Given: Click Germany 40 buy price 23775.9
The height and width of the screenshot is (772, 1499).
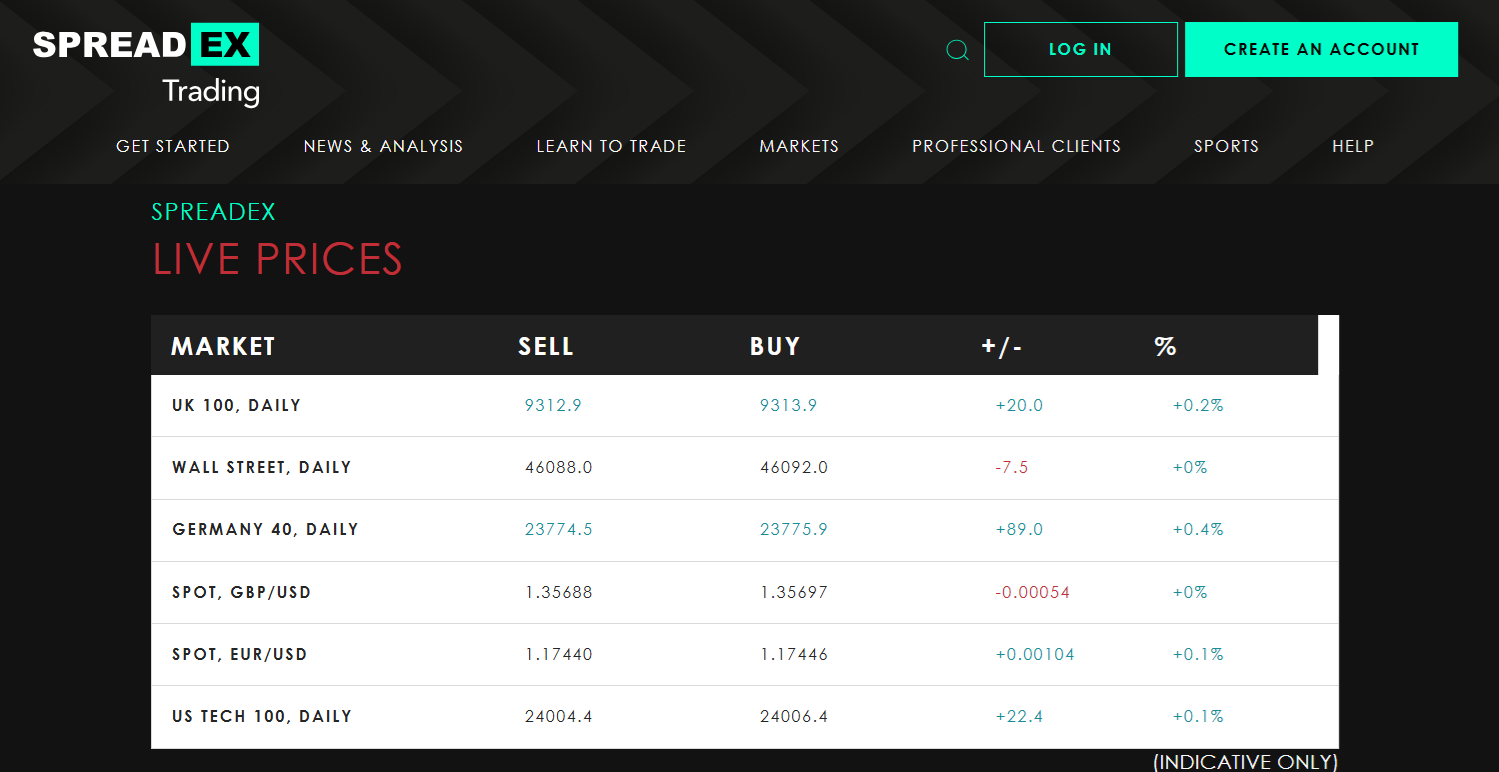Looking at the screenshot, I should tap(794, 530).
